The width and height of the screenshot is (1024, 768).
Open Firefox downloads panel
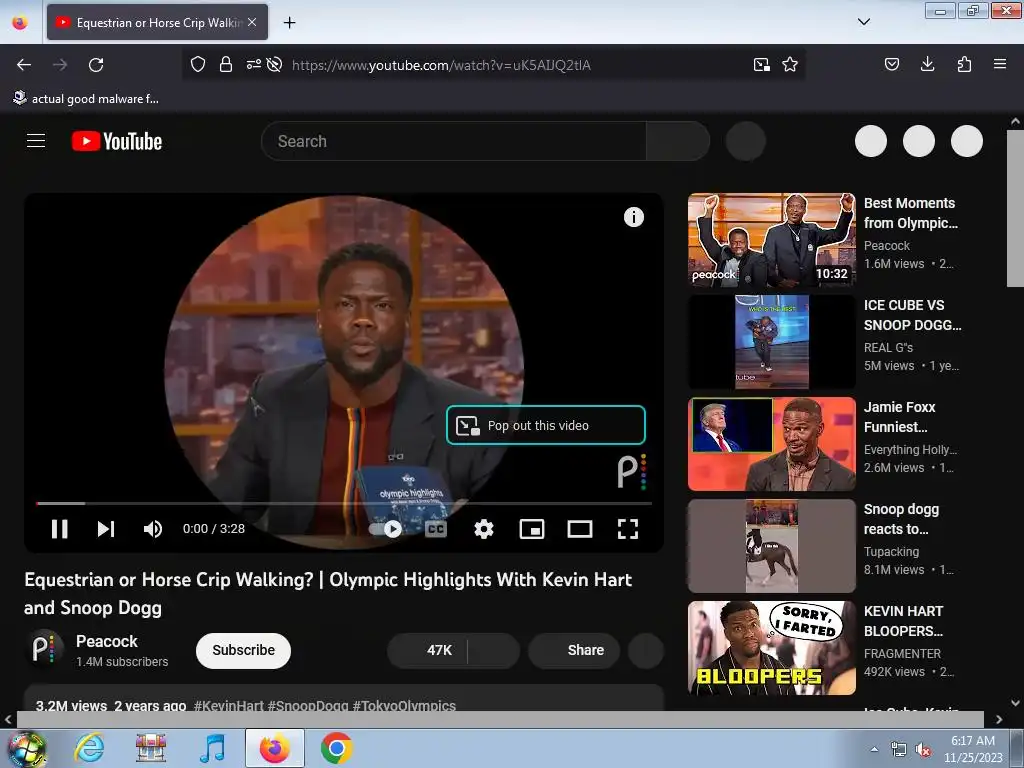tap(927, 64)
